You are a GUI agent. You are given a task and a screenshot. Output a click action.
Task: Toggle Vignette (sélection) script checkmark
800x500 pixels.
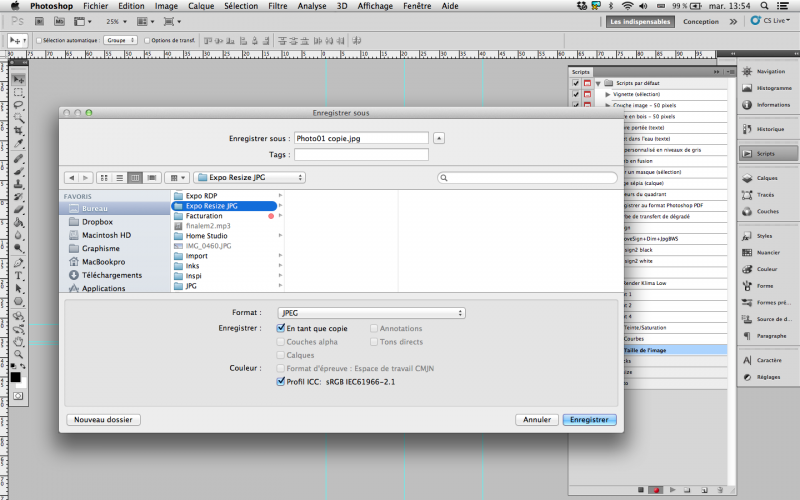point(576,94)
